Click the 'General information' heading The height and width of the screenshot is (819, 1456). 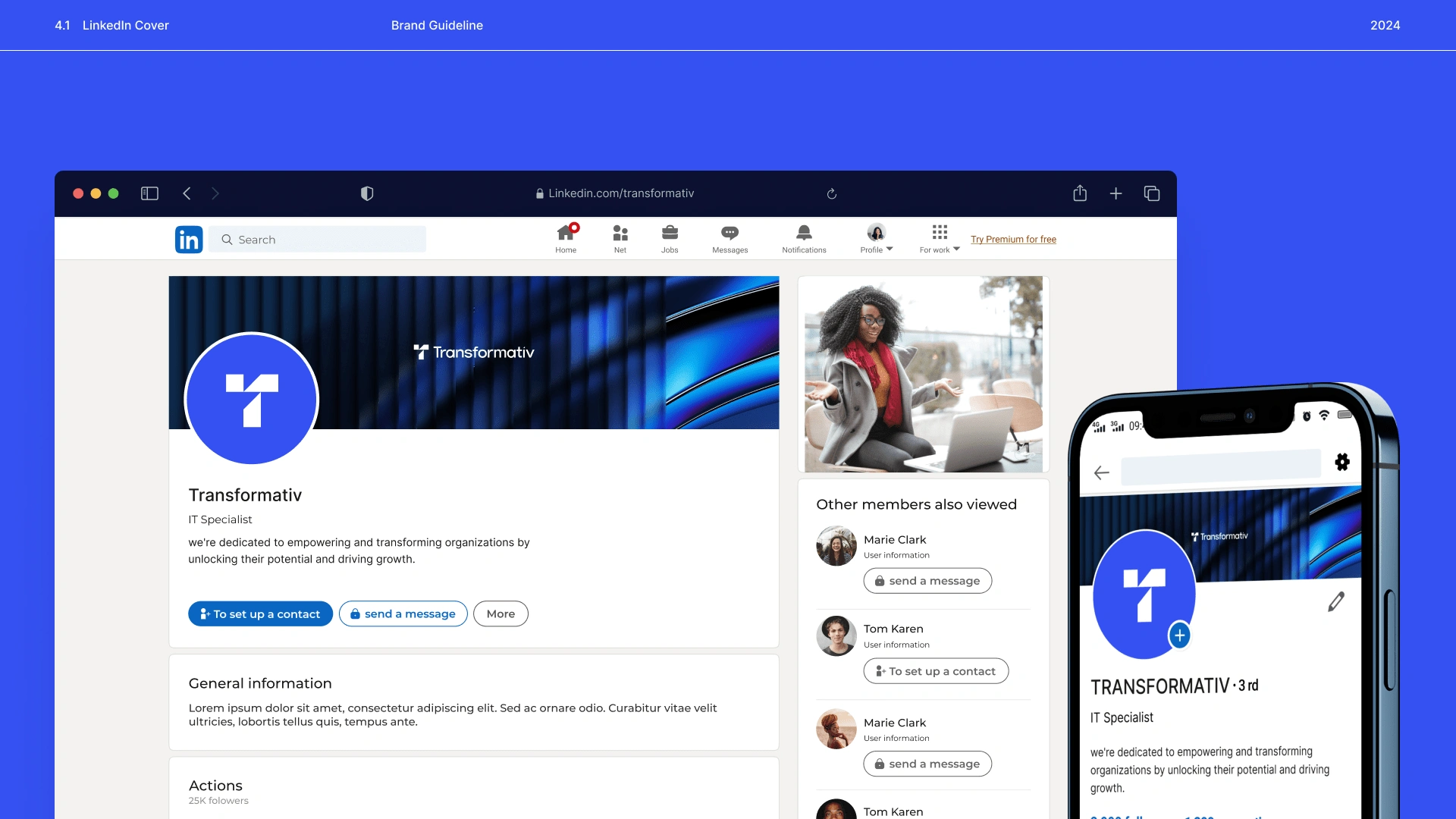260,683
